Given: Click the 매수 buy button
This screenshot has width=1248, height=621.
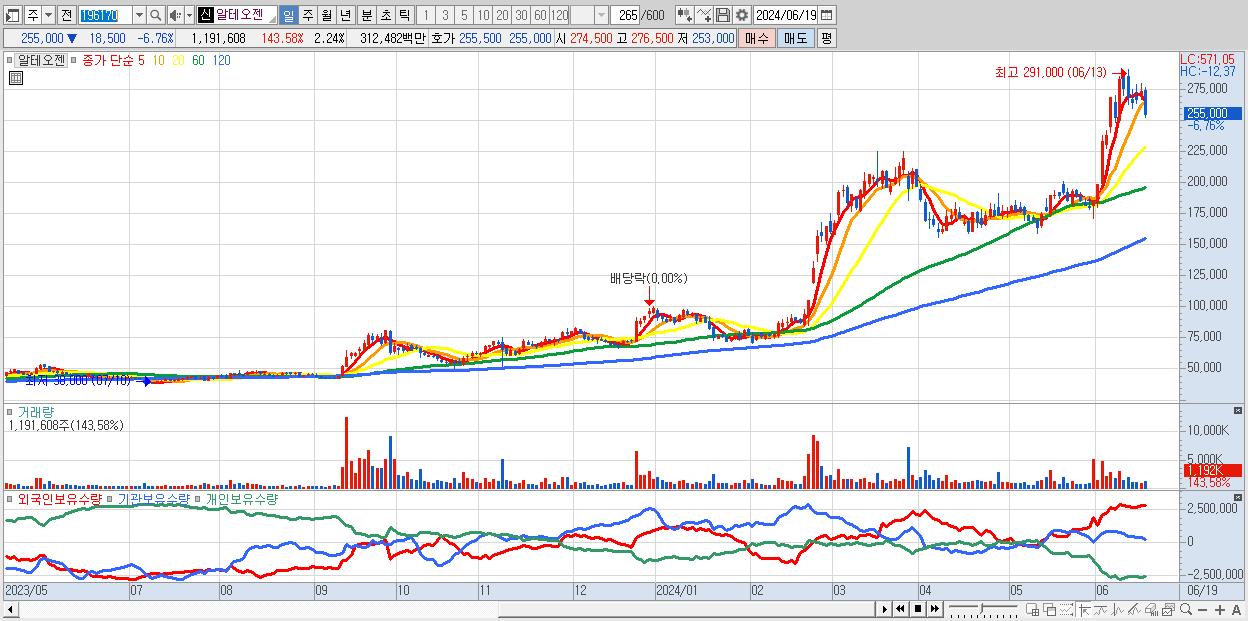Looking at the screenshot, I should point(757,38).
